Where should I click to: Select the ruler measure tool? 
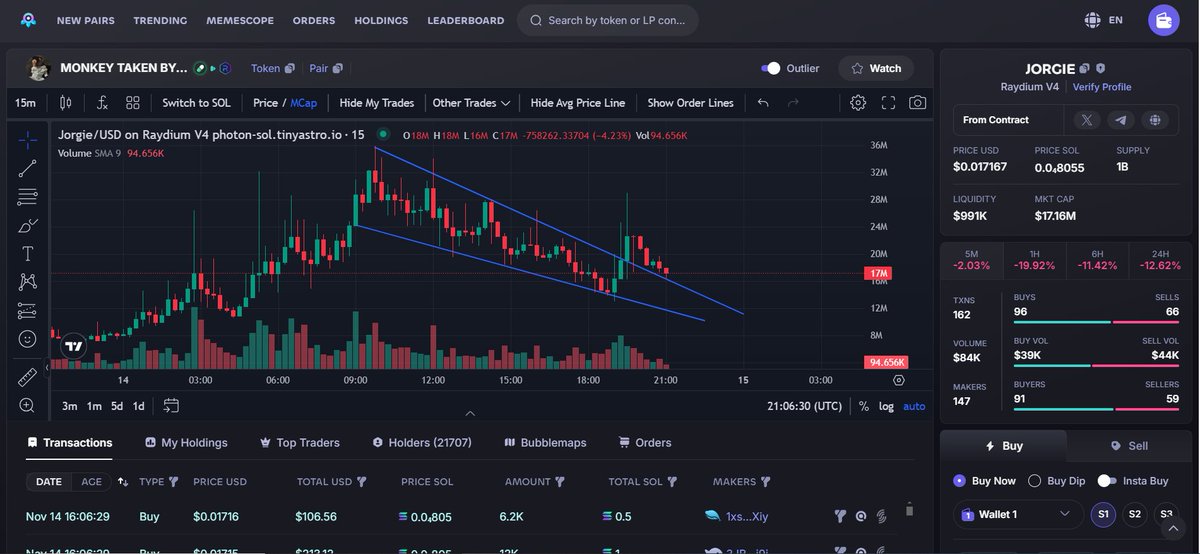[27, 377]
